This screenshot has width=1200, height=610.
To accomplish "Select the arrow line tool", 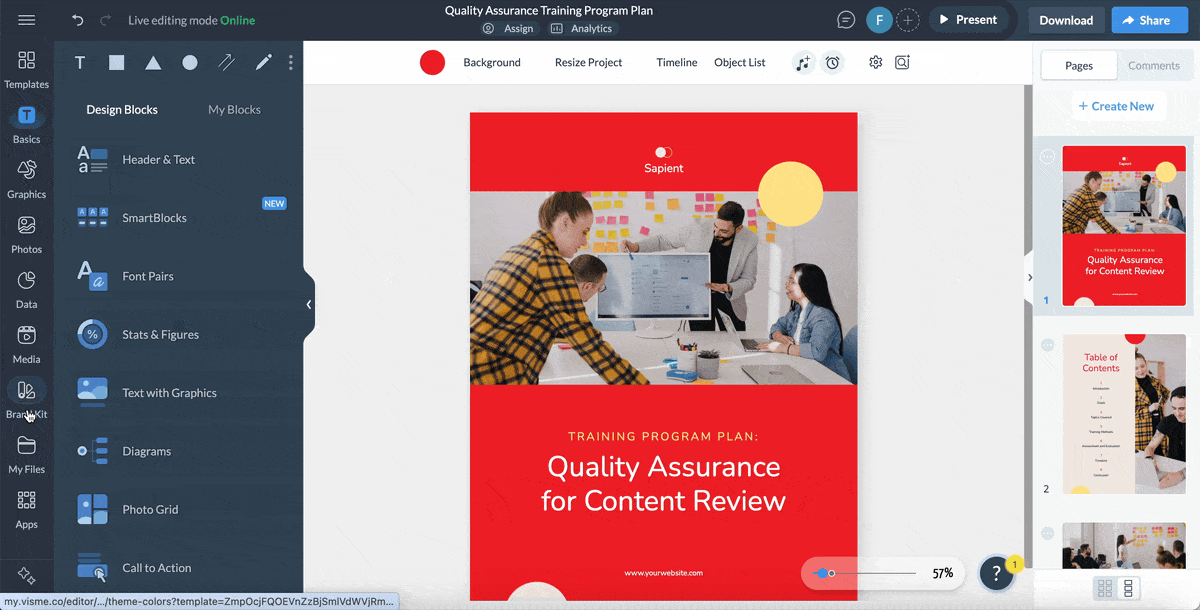I will click(x=227, y=62).
